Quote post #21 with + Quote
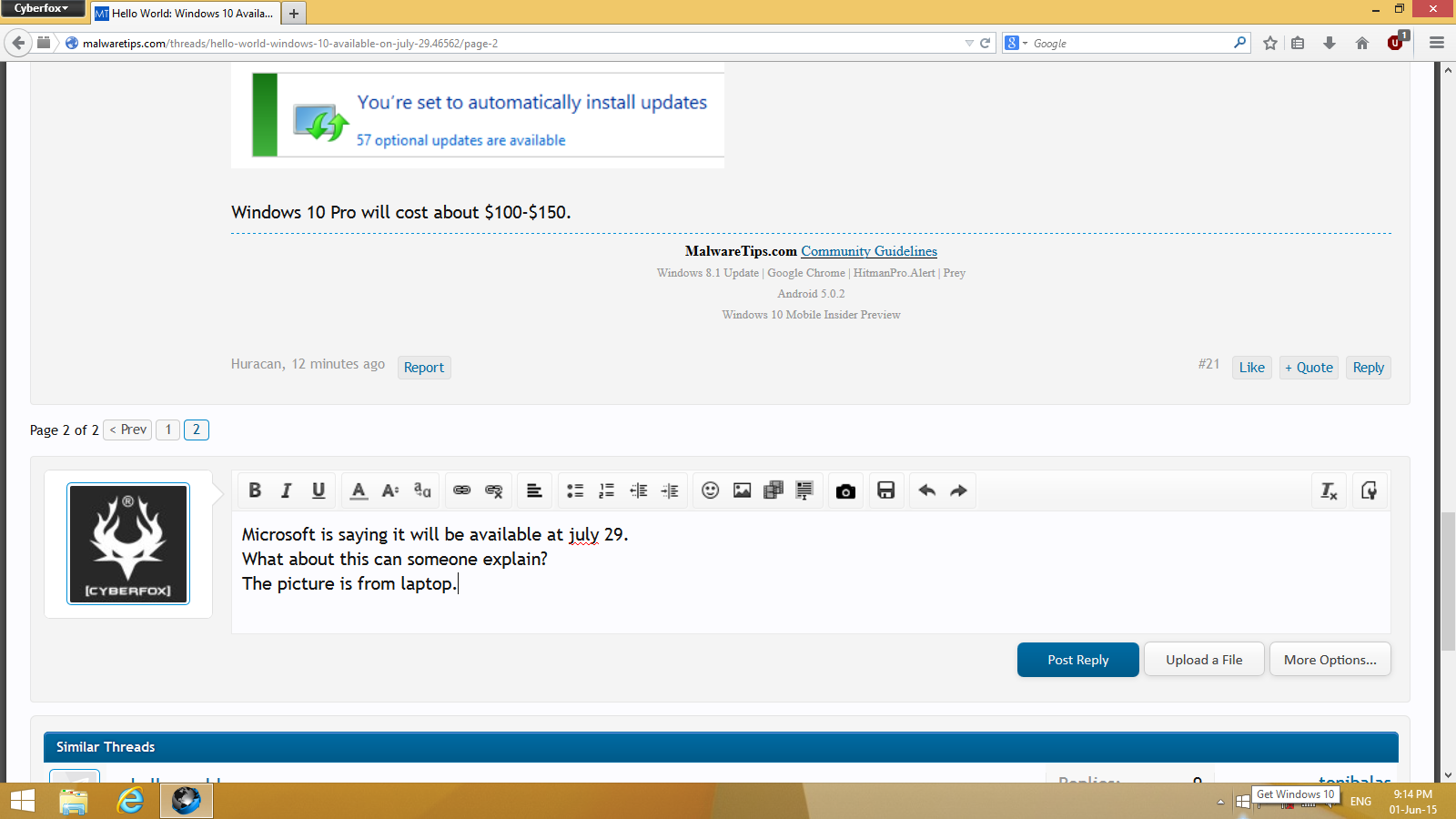 pos(1309,368)
